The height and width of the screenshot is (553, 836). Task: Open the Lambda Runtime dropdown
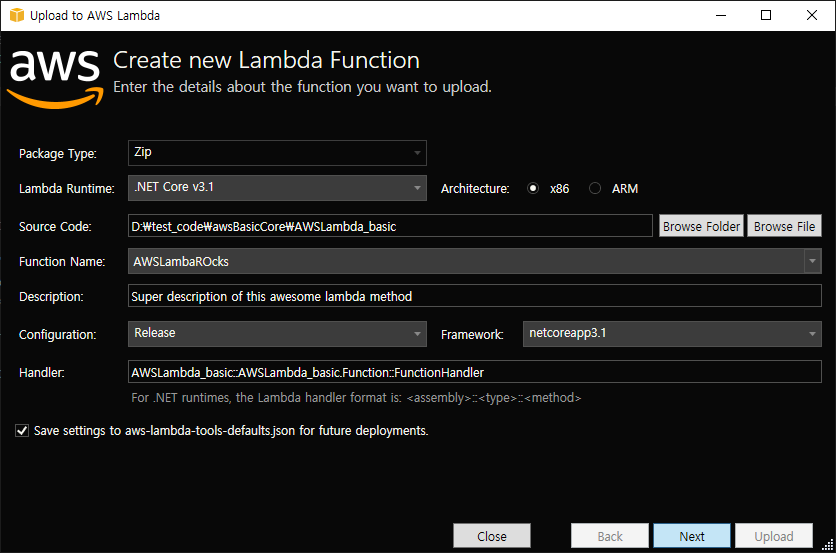[277, 188]
